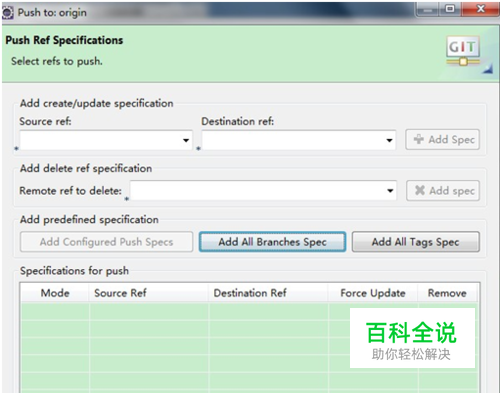Image resolution: width=500 pixels, height=393 pixels.
Task: Click the Add Spec button with plus icon
Action: click(x=442, y=139)
